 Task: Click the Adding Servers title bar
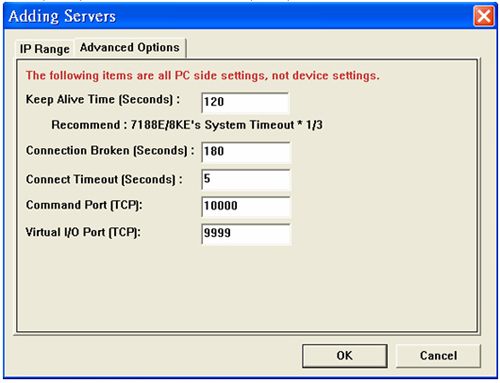[233, 16]
